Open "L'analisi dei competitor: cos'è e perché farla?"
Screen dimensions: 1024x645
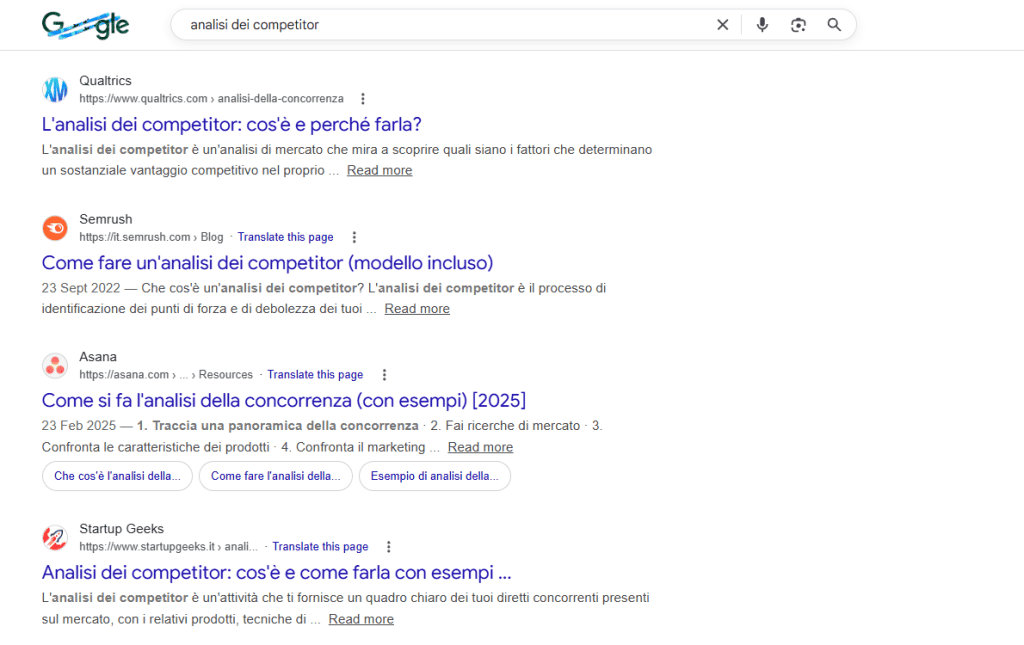click(x=232, y=124)
